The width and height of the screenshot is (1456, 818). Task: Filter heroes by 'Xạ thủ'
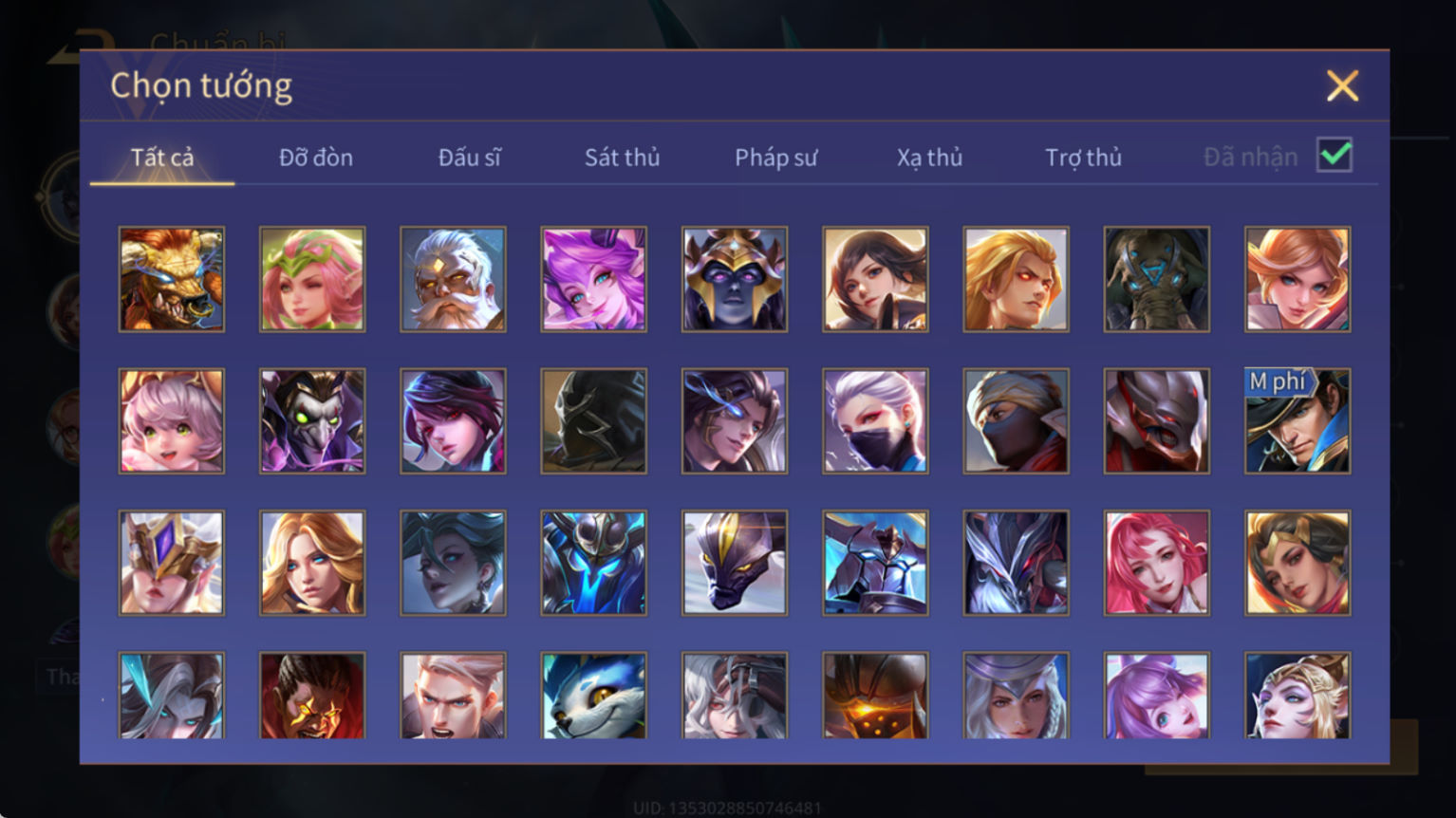929,158
